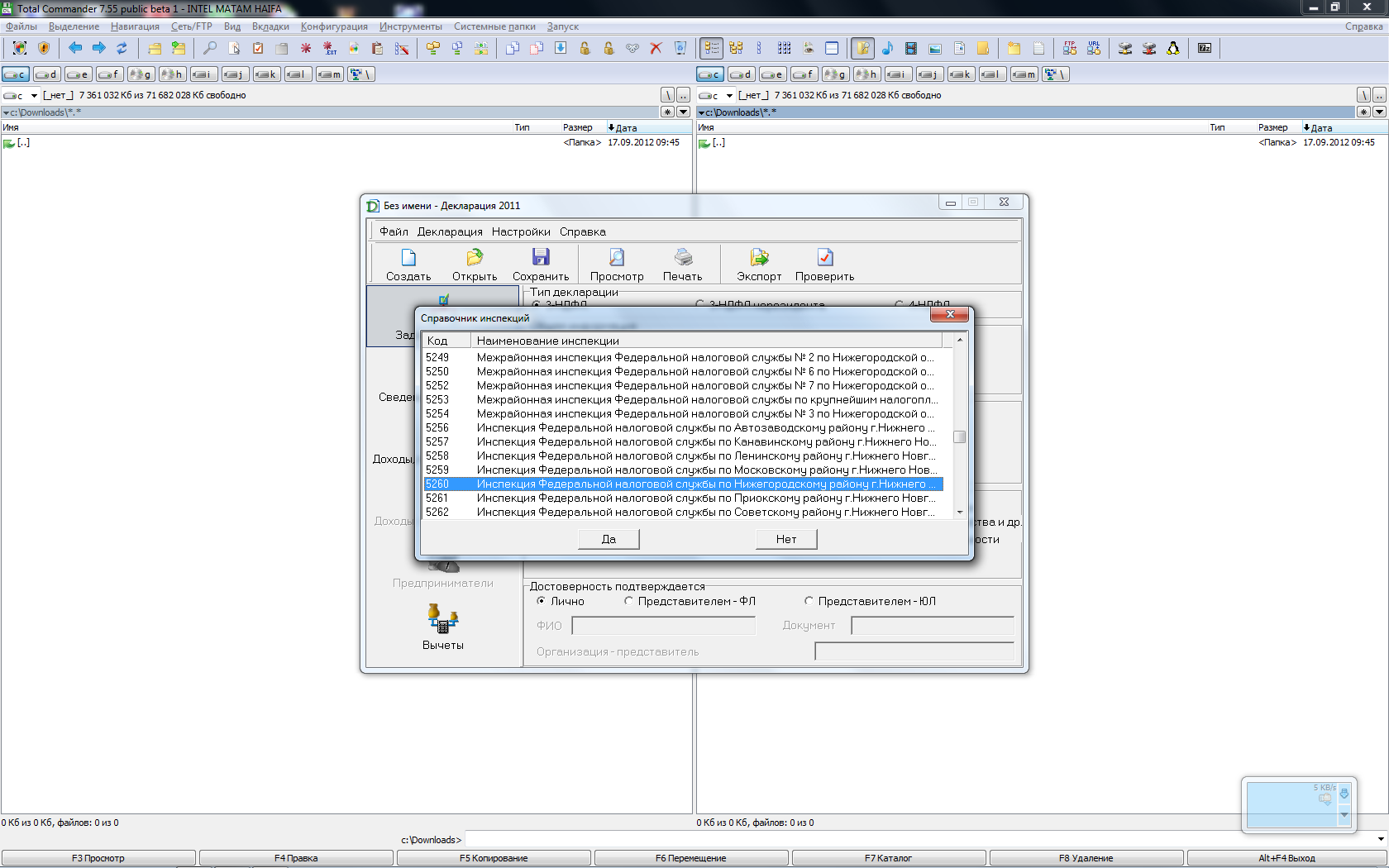Open the Справка menu in Декларация
Screen dimensions: 1389x868
point(583,231)
